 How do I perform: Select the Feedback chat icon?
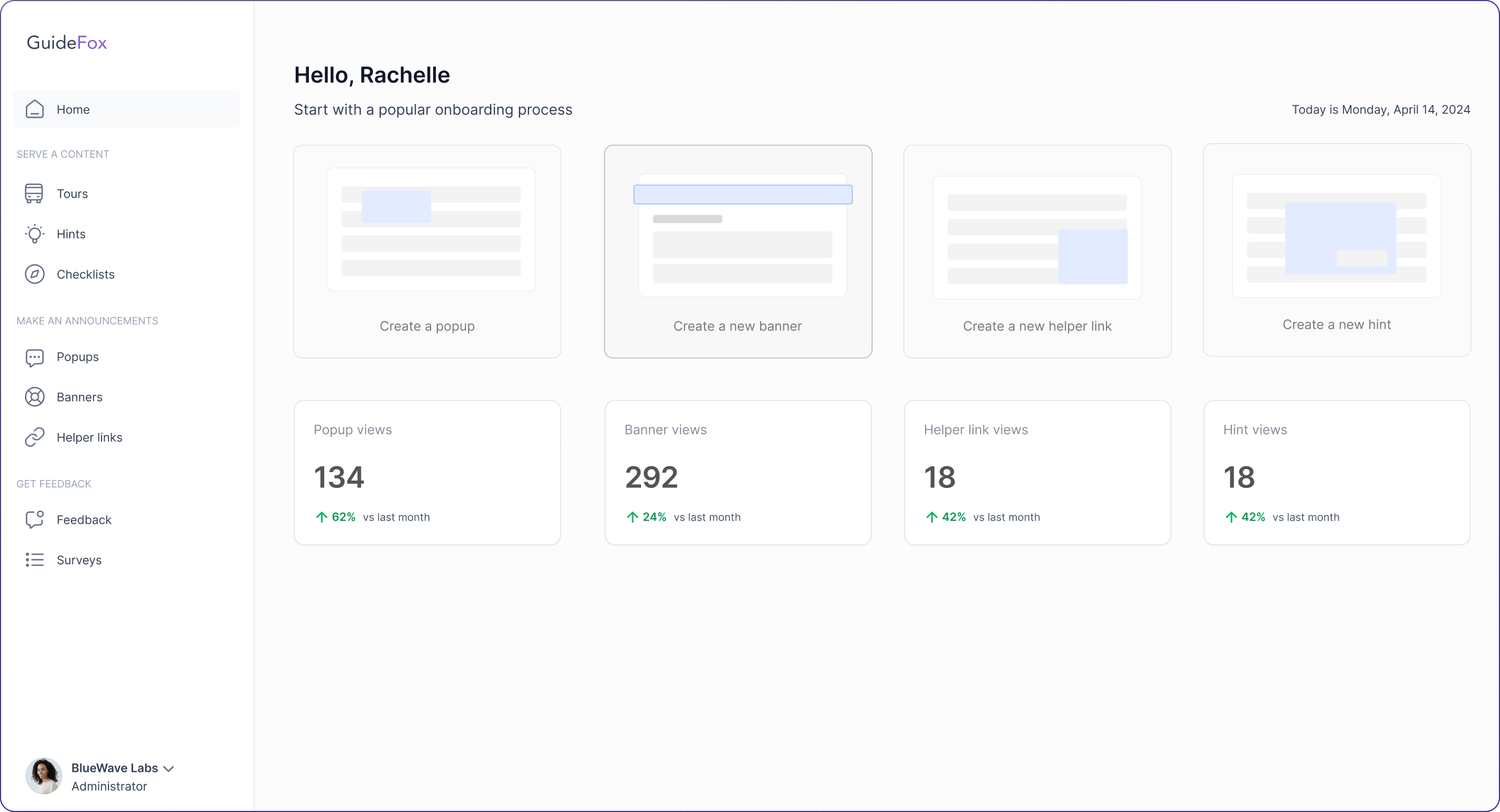point(34,519)
